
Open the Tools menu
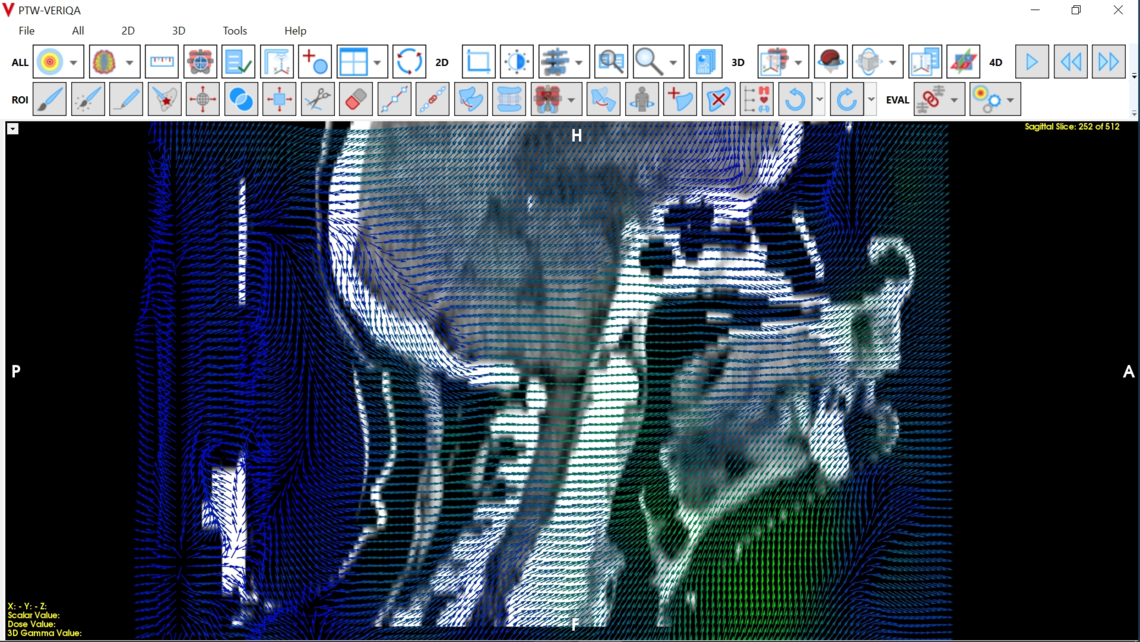coord(234,30)
